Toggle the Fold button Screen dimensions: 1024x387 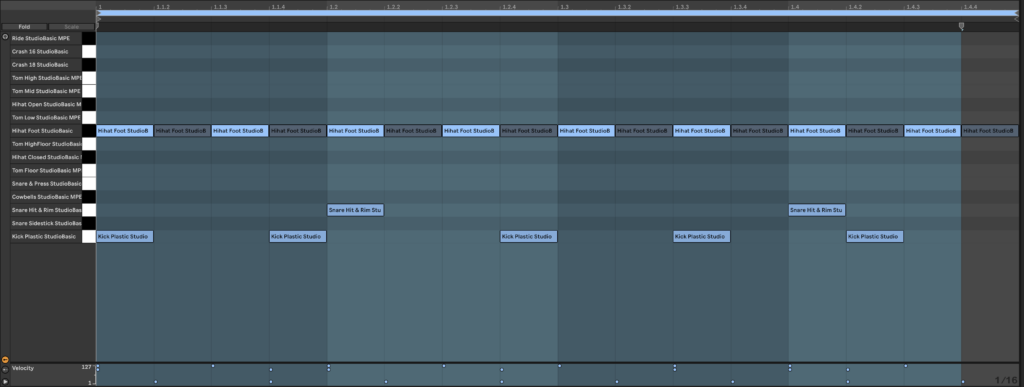[24, 27]
